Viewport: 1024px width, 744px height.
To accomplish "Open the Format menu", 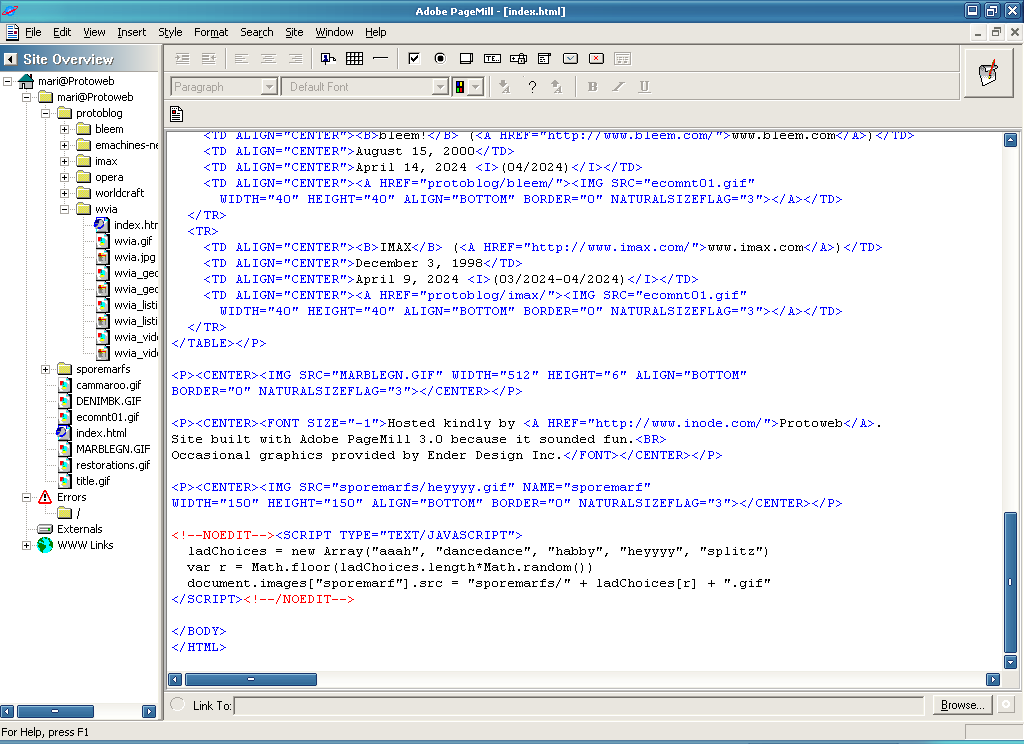I will point(211,32).
